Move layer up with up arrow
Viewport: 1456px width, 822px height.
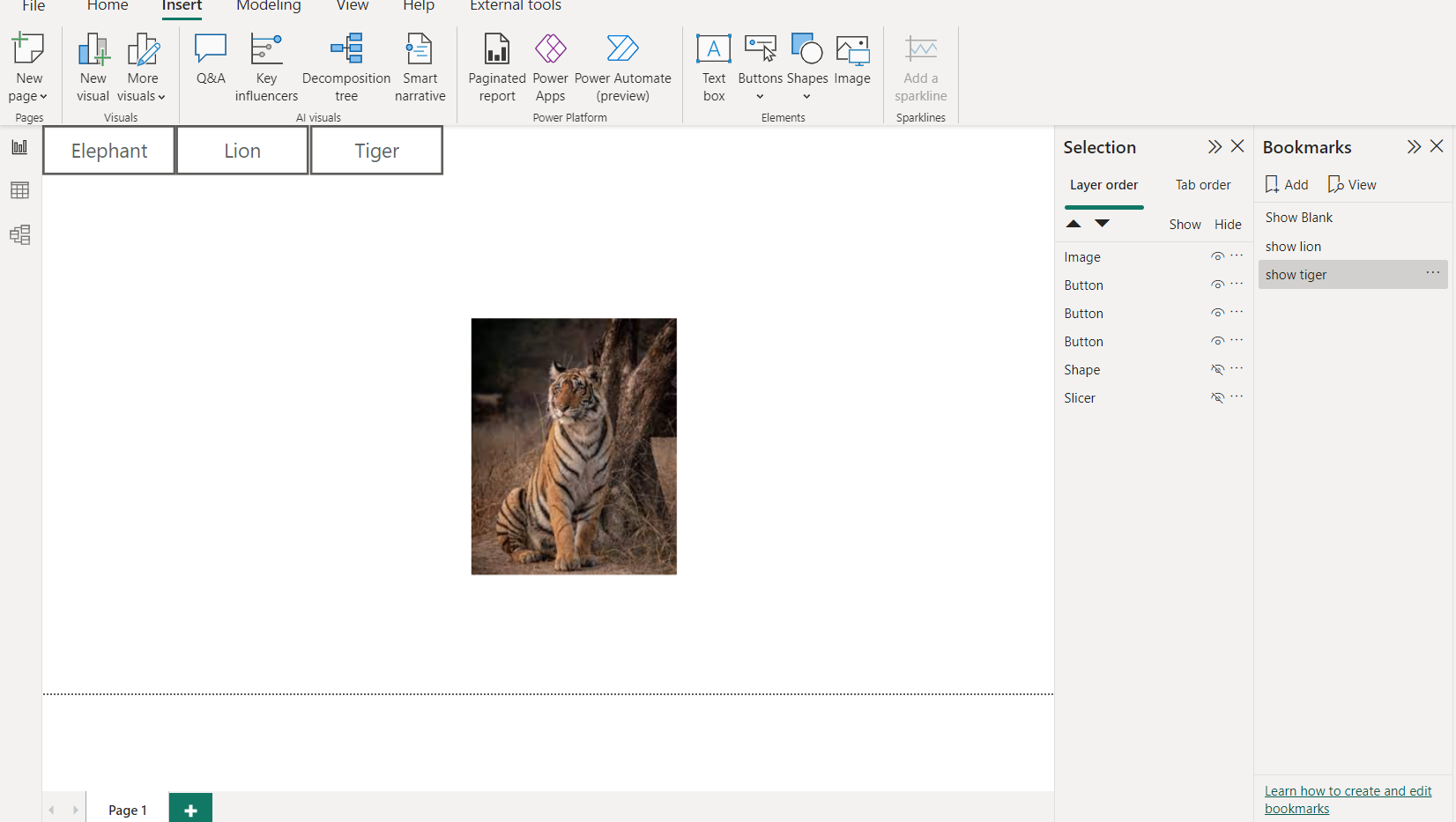point(1073,224)
